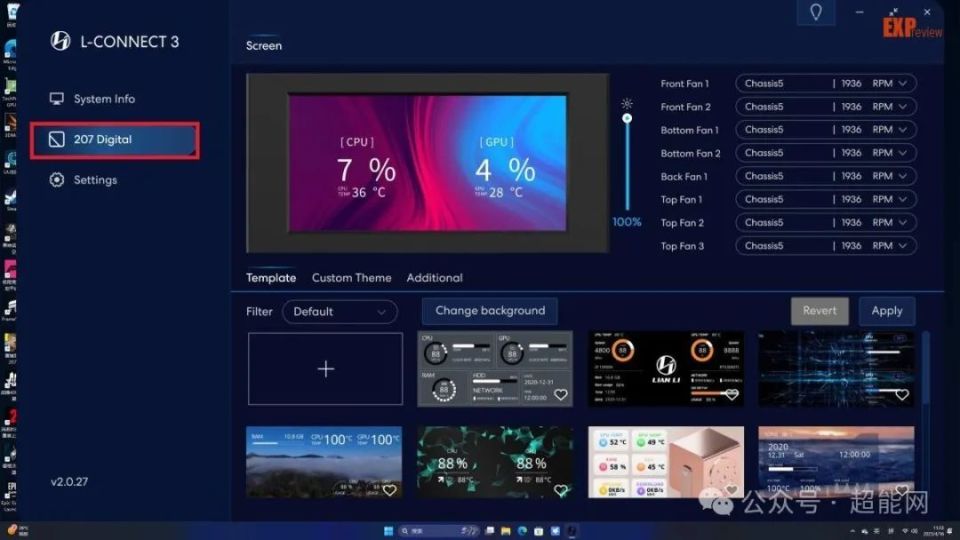Select the gray CPU/GPU gauges template thumbnail
This screenshot has height=540, width=960.
(x=495, y=369)
